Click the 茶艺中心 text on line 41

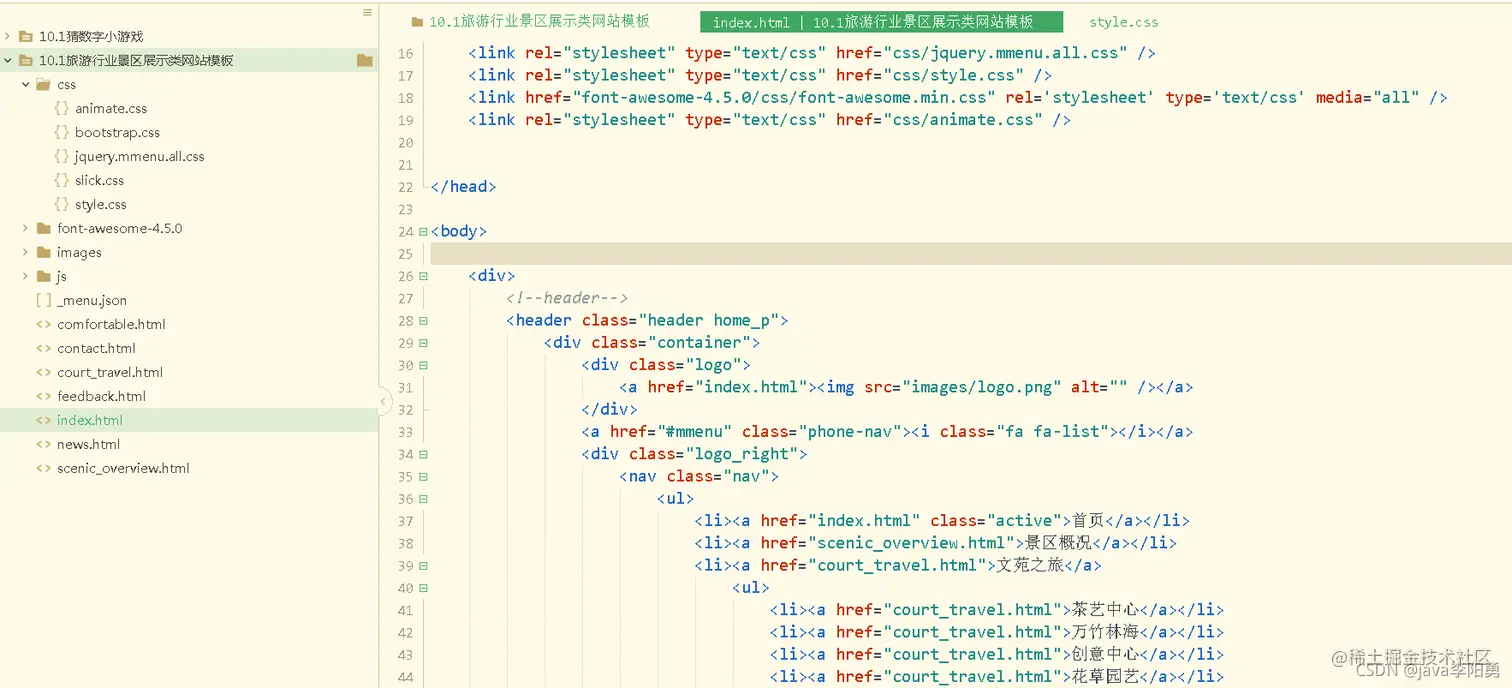pyautogui.click(x=1104, y=610)
